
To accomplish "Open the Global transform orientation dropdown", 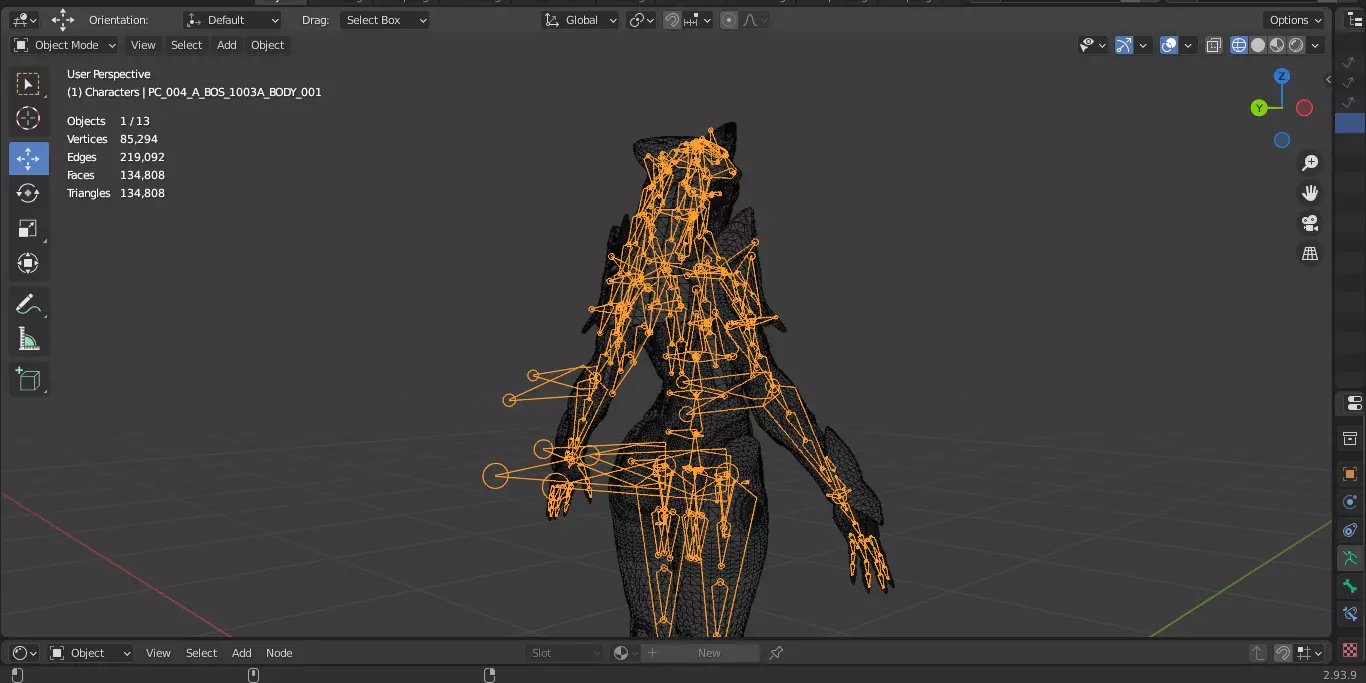I will (580, 20).
